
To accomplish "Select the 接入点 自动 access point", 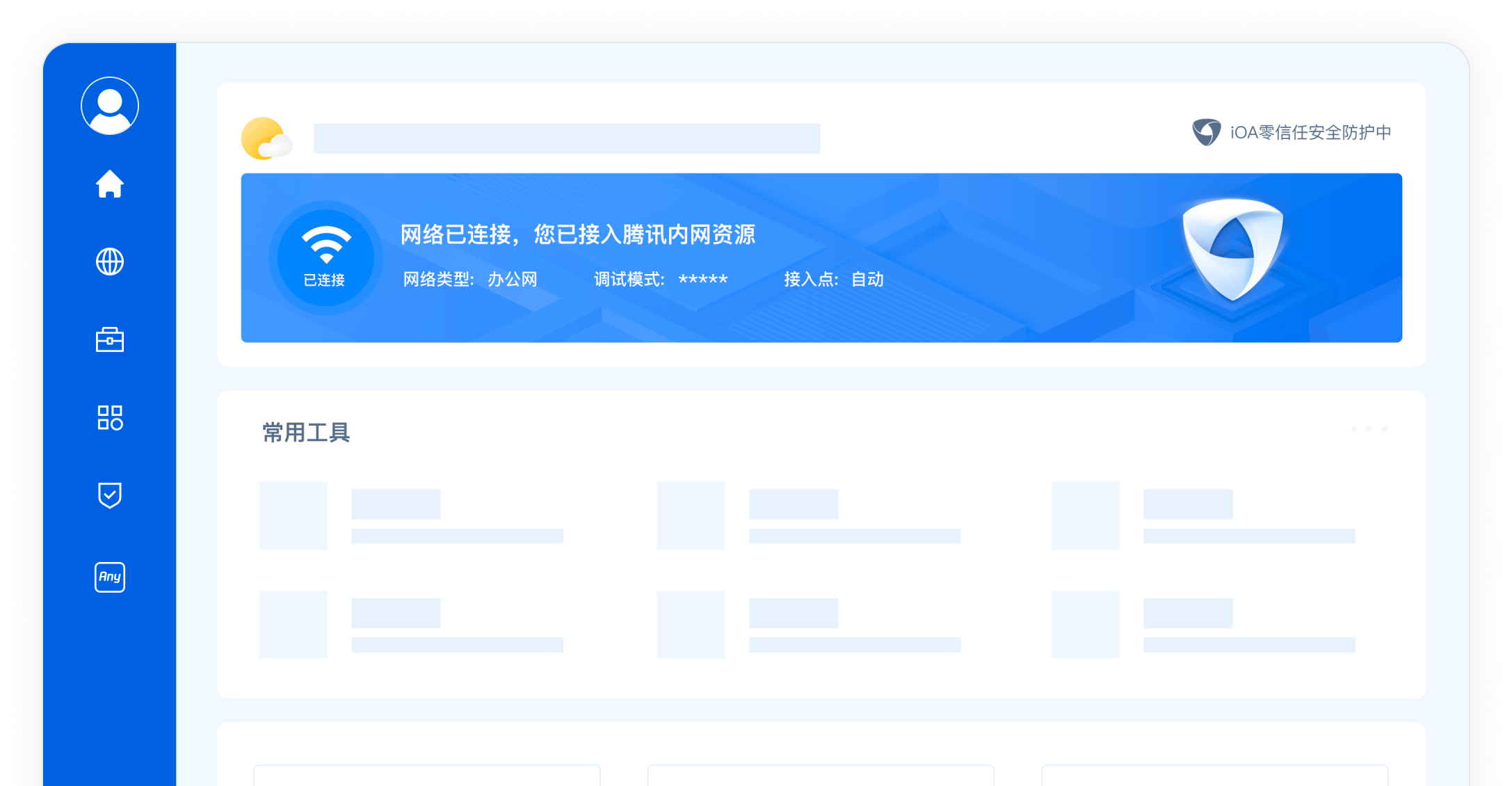I will click(x=867, y=280).
